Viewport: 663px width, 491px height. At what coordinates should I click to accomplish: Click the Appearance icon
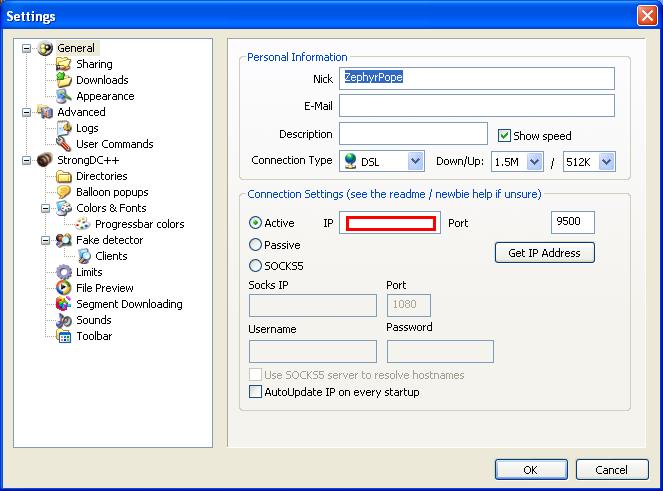(x=64, y=96)
